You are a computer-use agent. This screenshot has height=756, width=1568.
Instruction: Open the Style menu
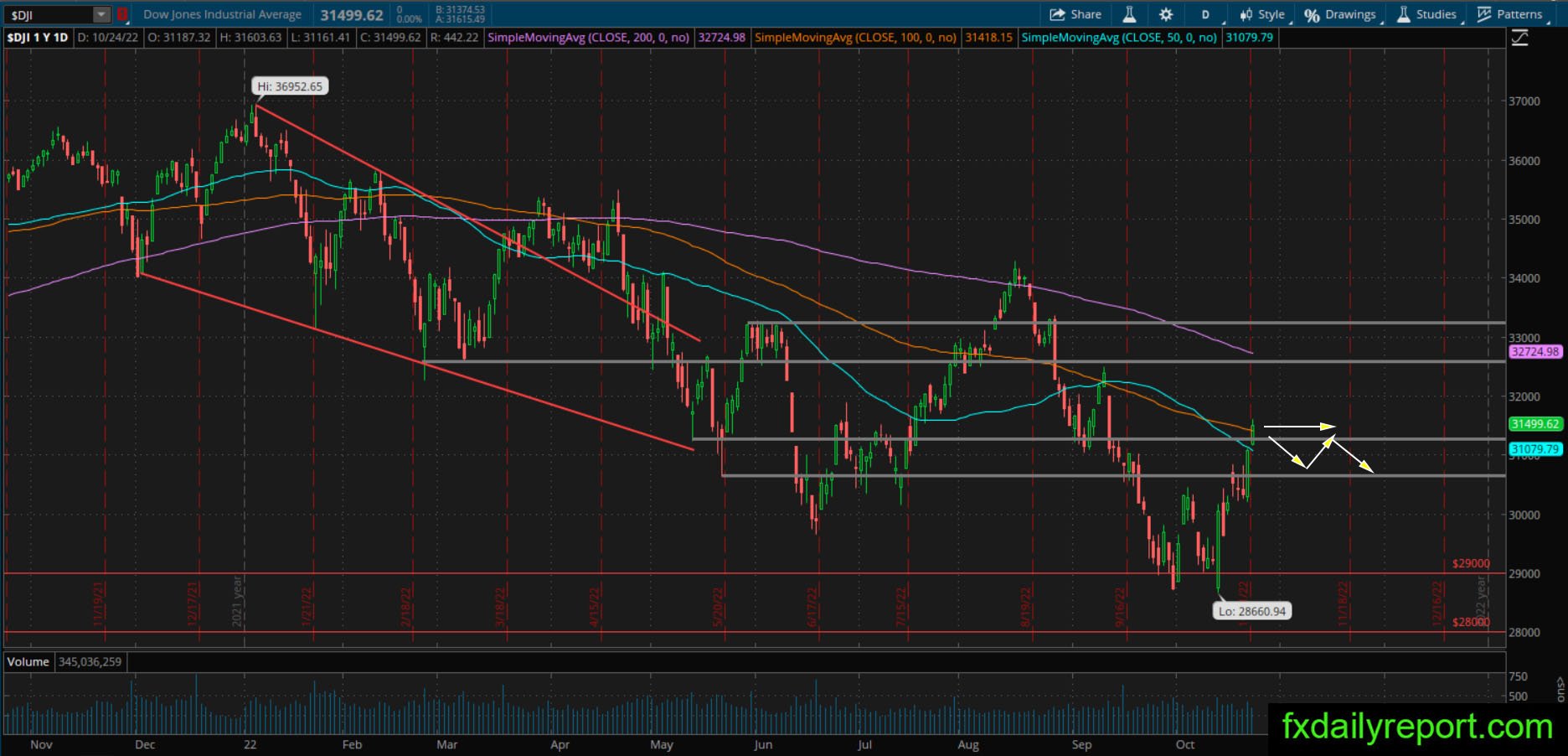(1262, 14)
